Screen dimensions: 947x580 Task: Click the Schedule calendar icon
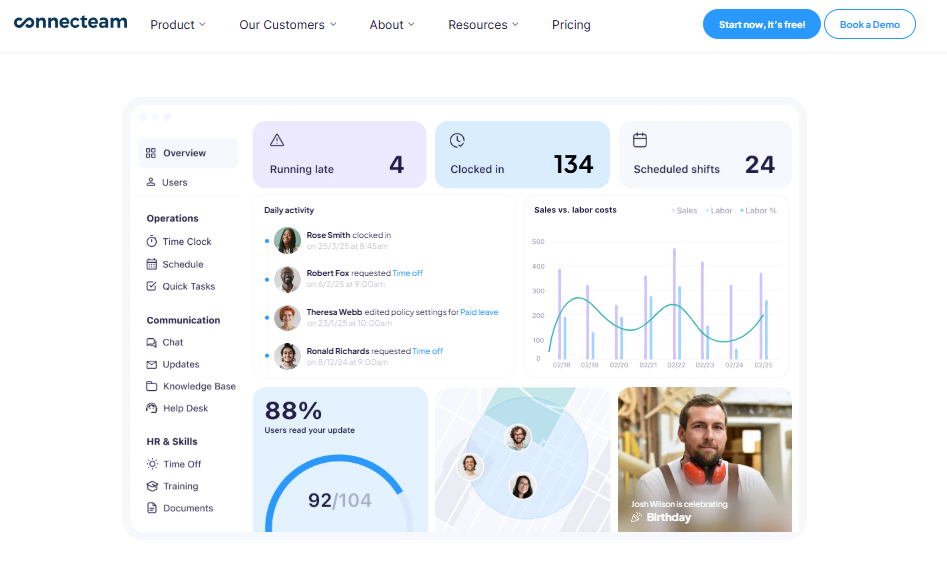[x=152, y=264]
